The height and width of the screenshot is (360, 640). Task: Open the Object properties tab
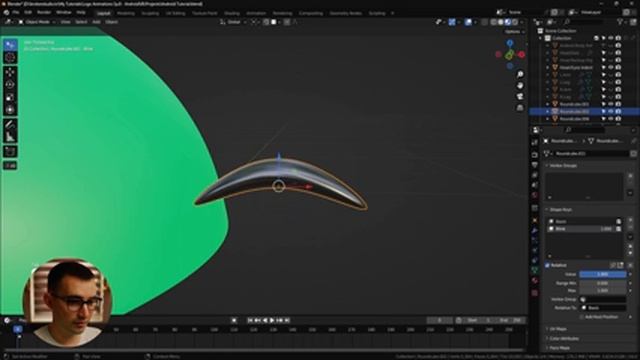click(x=535, y=221)
